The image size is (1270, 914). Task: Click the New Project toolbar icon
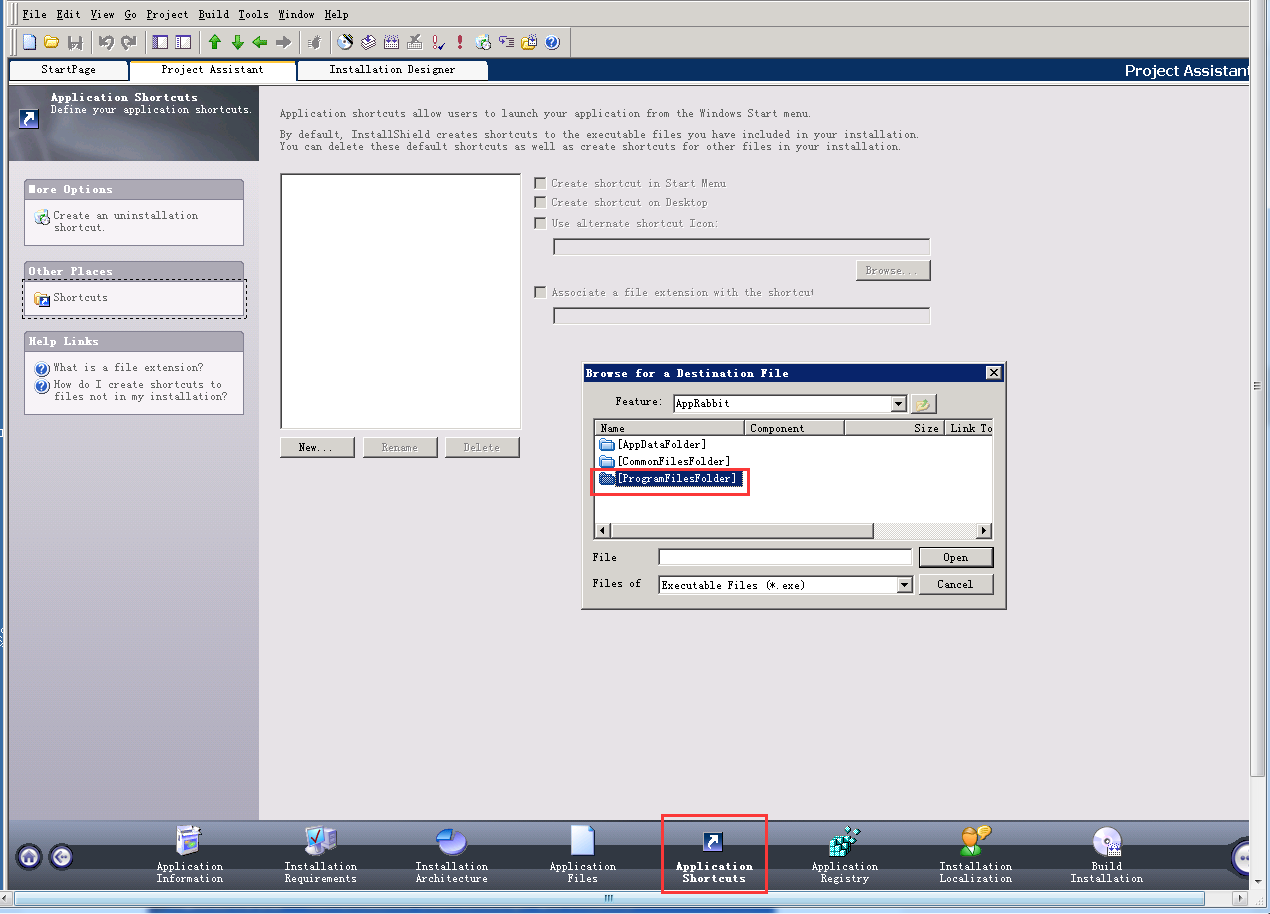(x=30, y=42)
